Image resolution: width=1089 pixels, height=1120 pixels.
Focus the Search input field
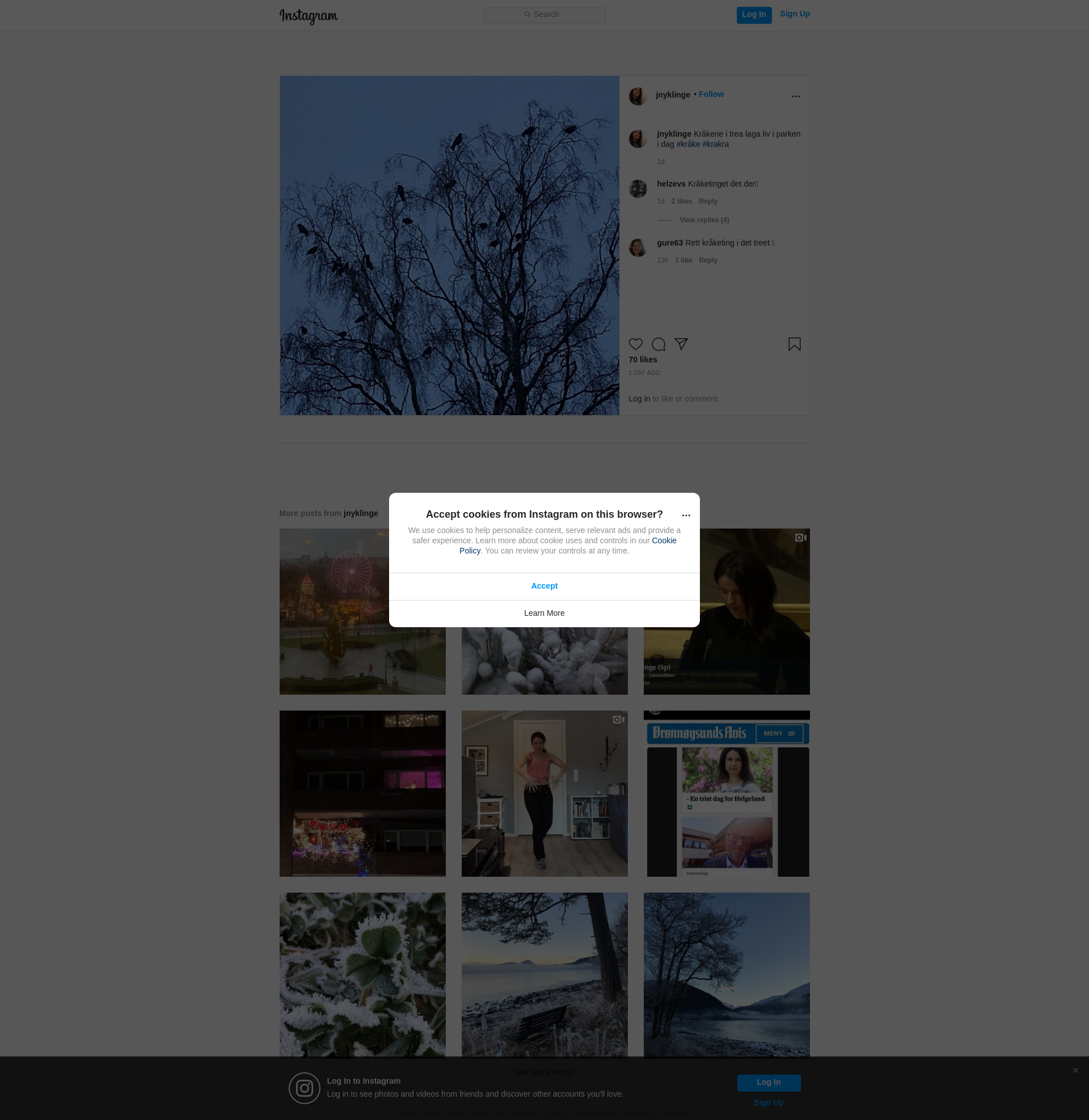(544, 15)
